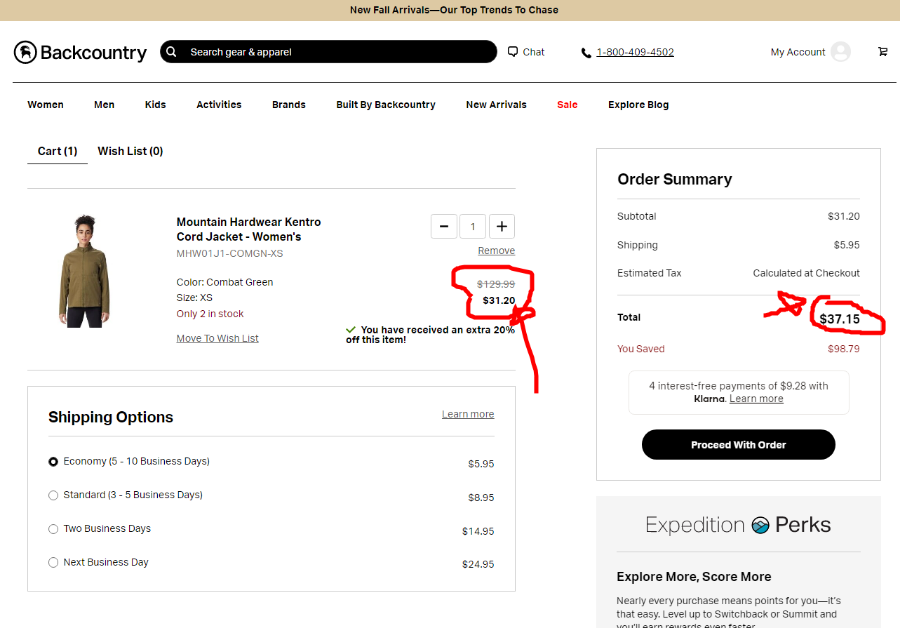Select Standard (3 - 5 Business Days) shipping
This screenshot has height=628, width=900.
(53, 495)
